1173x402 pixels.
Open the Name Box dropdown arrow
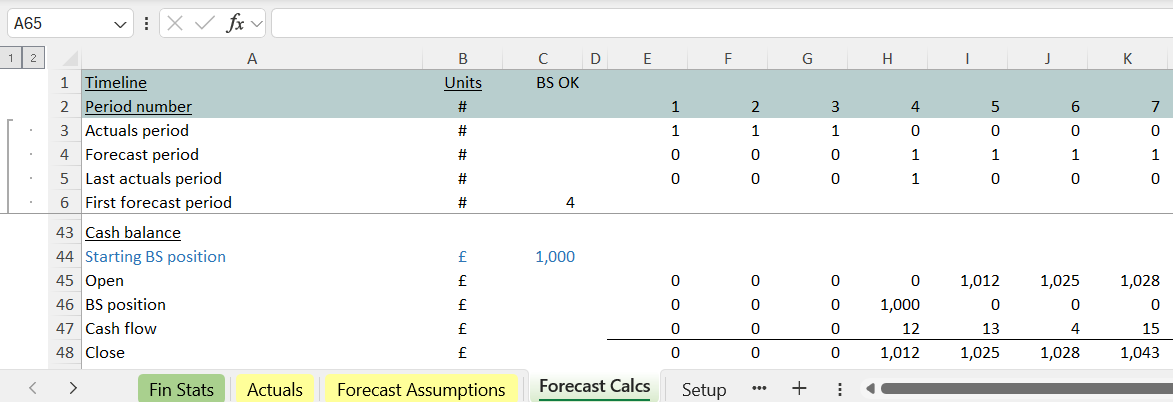[121, 23]
